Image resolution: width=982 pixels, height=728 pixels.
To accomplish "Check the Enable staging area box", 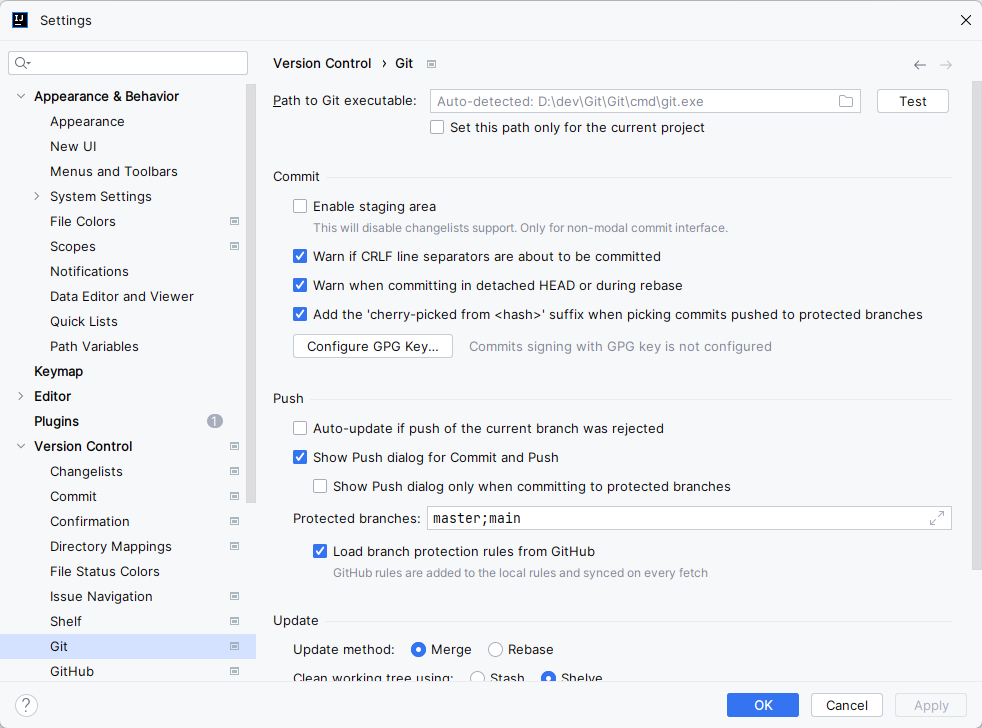I will (300, 206).
